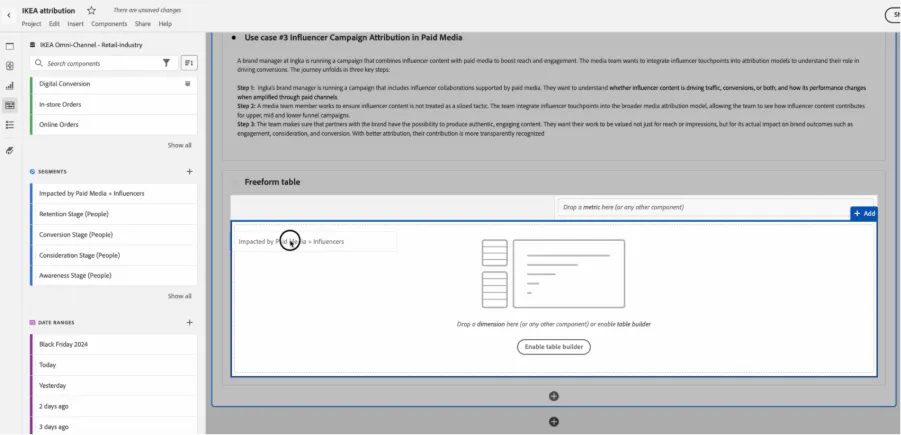Open the second left-rail icon below Panels
901x435 pixels.
[10, 66]
